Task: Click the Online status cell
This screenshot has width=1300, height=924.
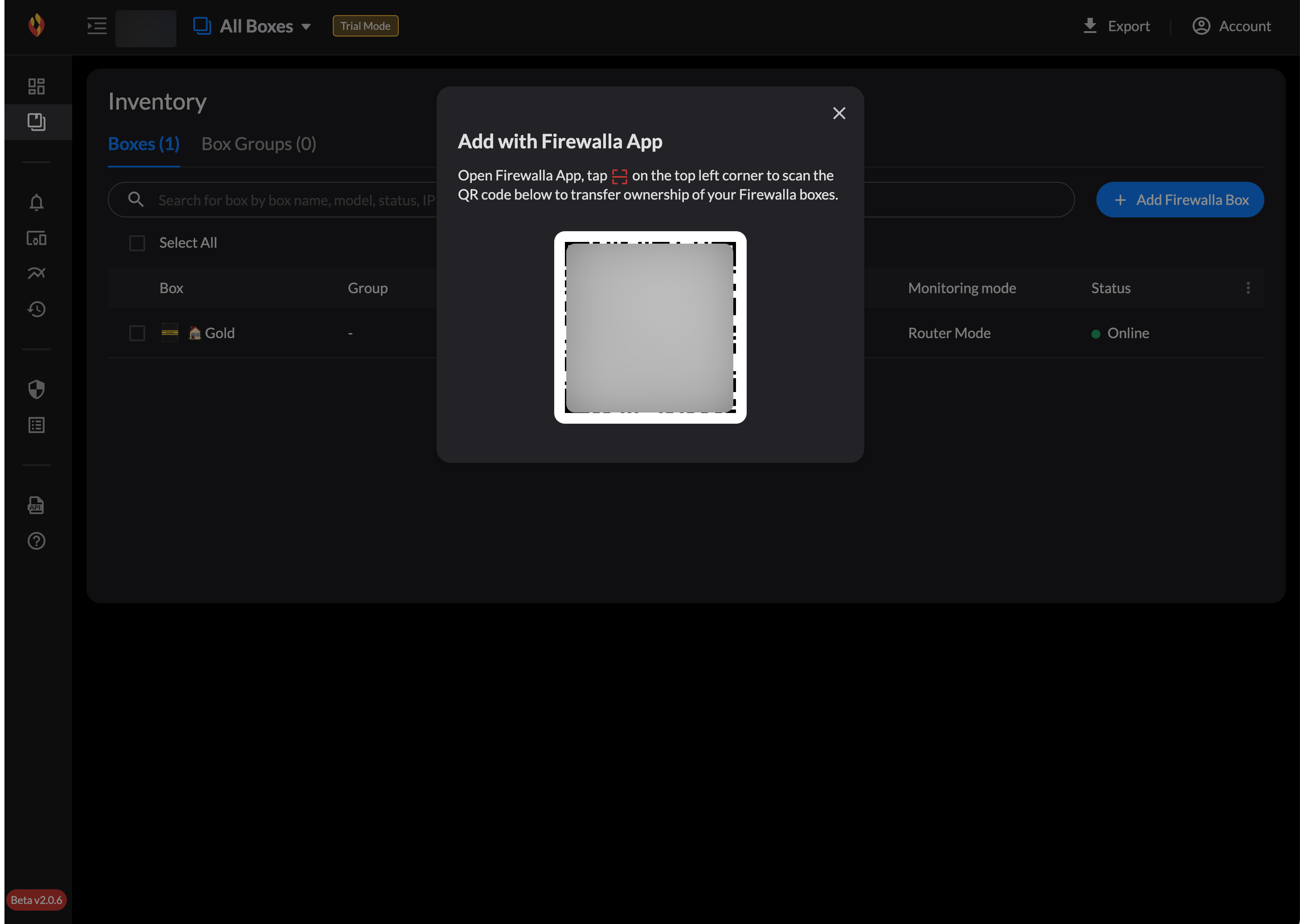Action: click(1120, 333)
